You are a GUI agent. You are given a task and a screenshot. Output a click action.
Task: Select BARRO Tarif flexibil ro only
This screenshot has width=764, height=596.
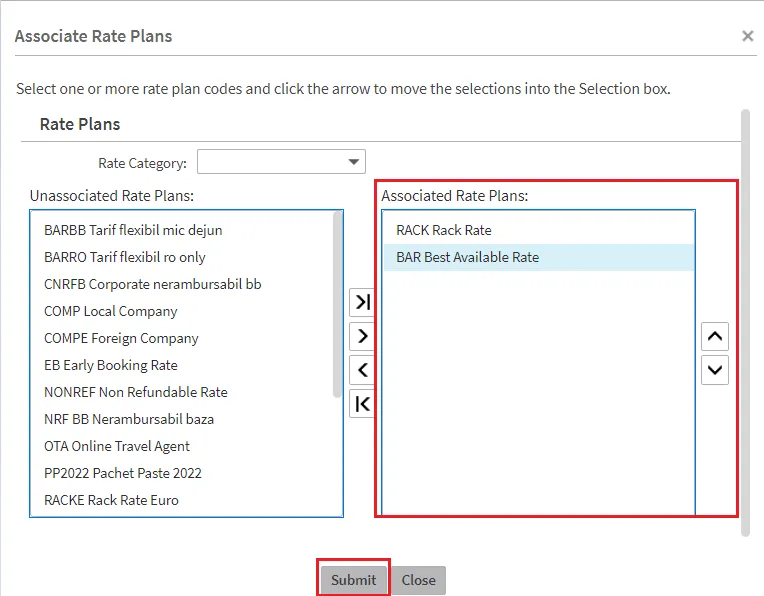click(x=125, y=257)
